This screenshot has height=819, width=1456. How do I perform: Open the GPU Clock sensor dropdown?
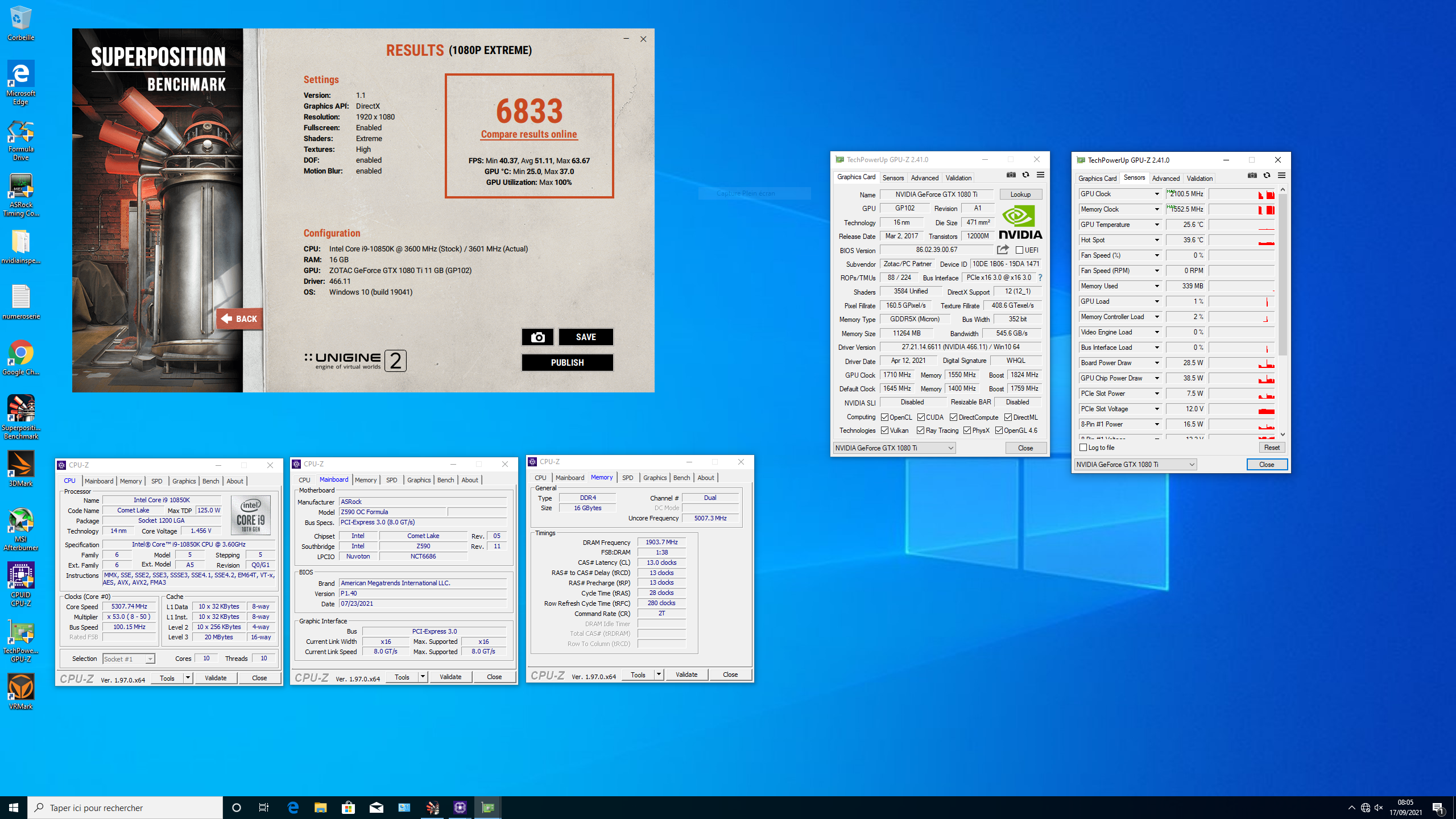[x=1156, y=194]
